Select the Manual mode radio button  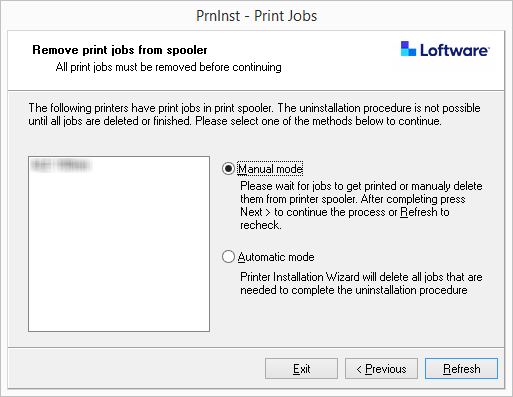pyautogui.click(x=228, y=169)
